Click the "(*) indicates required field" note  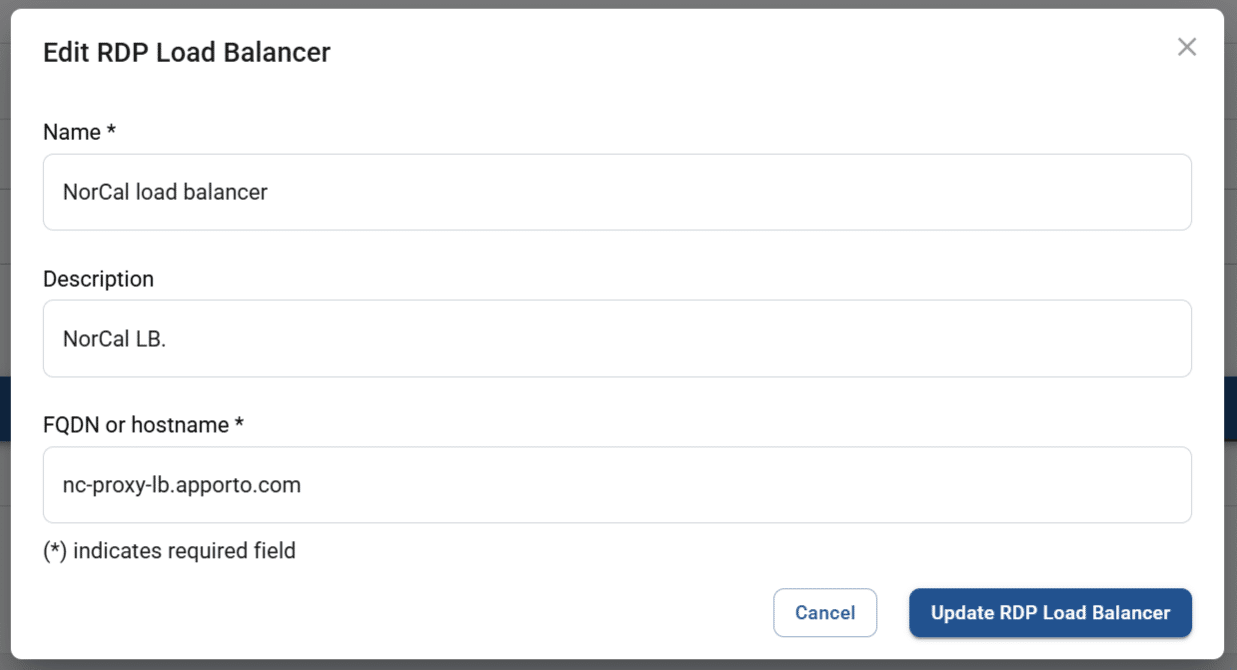coord(169,551)
